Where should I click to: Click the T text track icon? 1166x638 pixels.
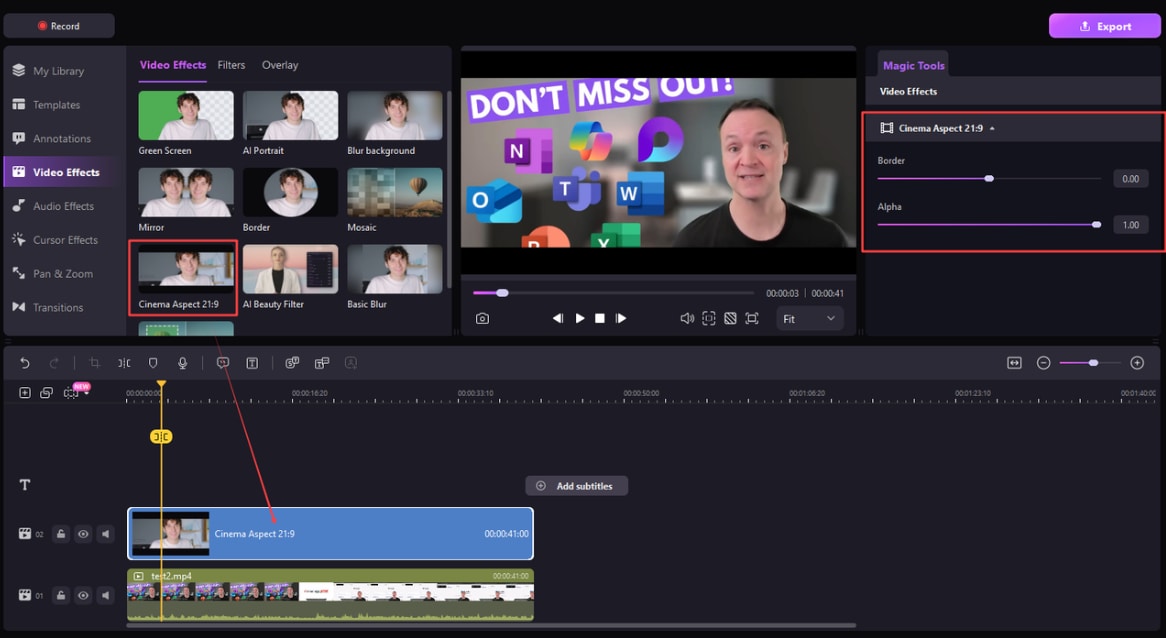coord(25,485)
